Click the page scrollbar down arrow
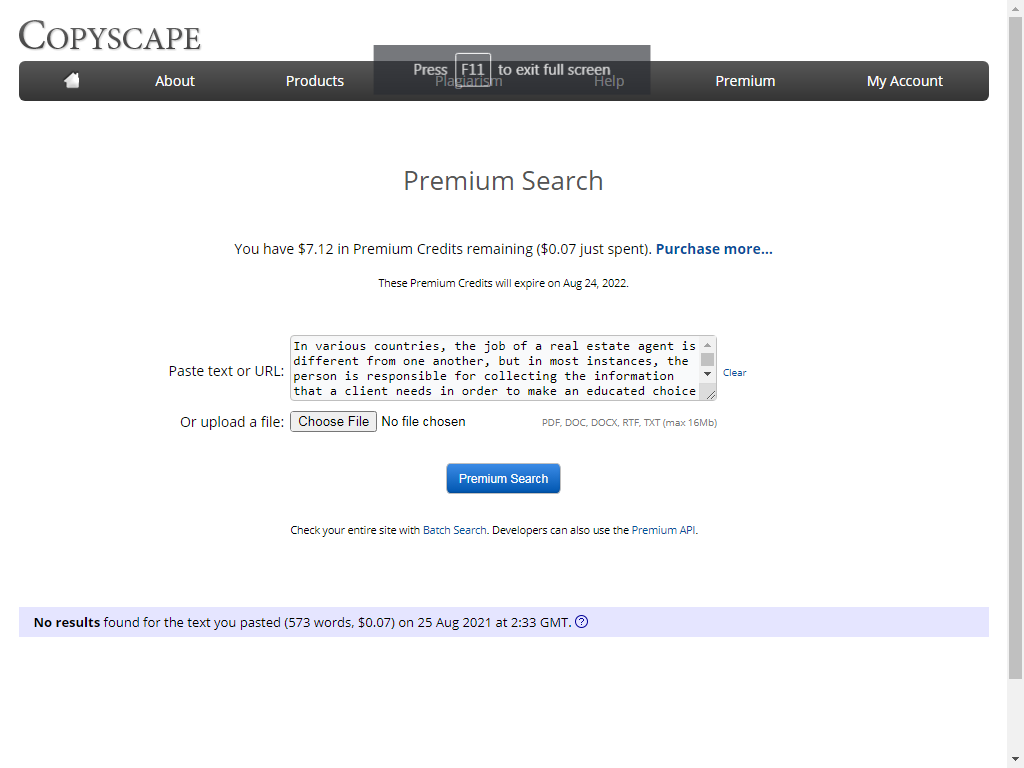 coord(1016,760)
